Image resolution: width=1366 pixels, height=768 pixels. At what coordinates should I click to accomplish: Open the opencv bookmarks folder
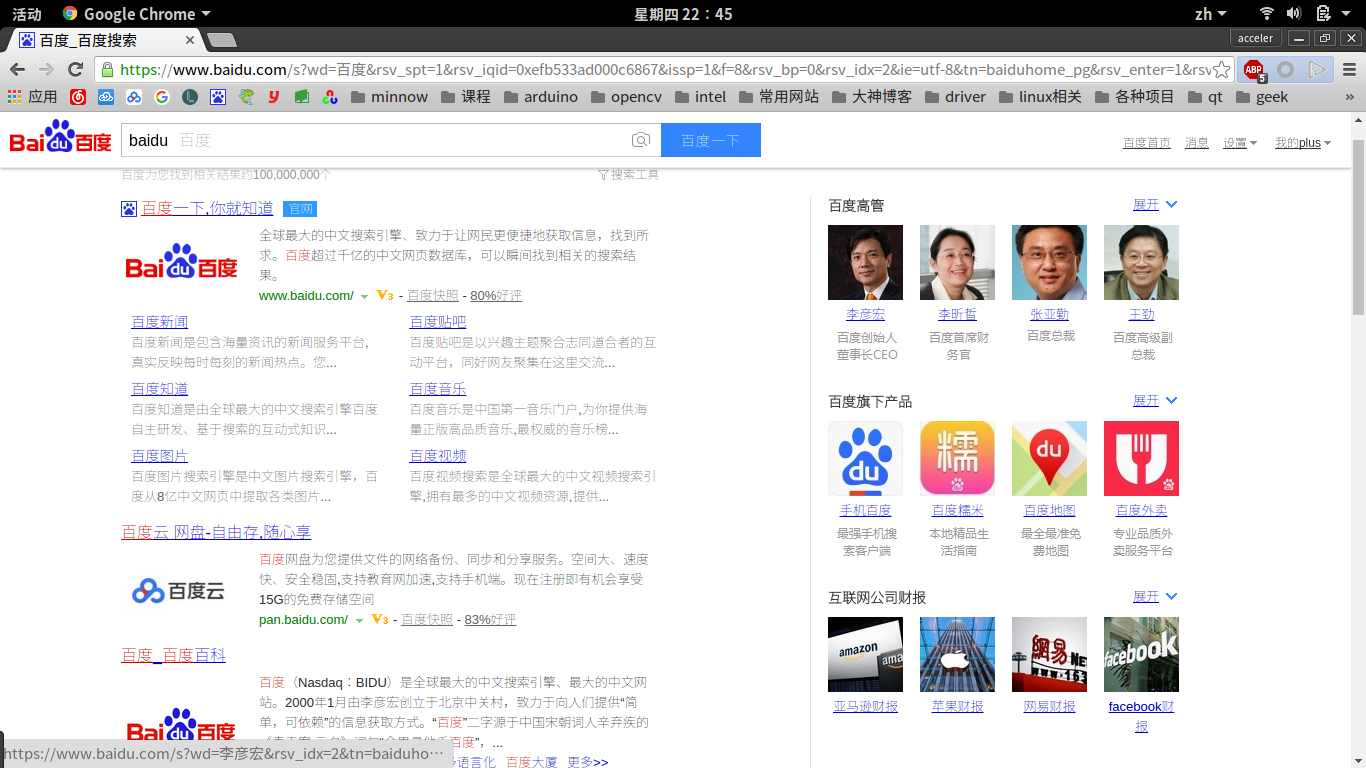626,97
